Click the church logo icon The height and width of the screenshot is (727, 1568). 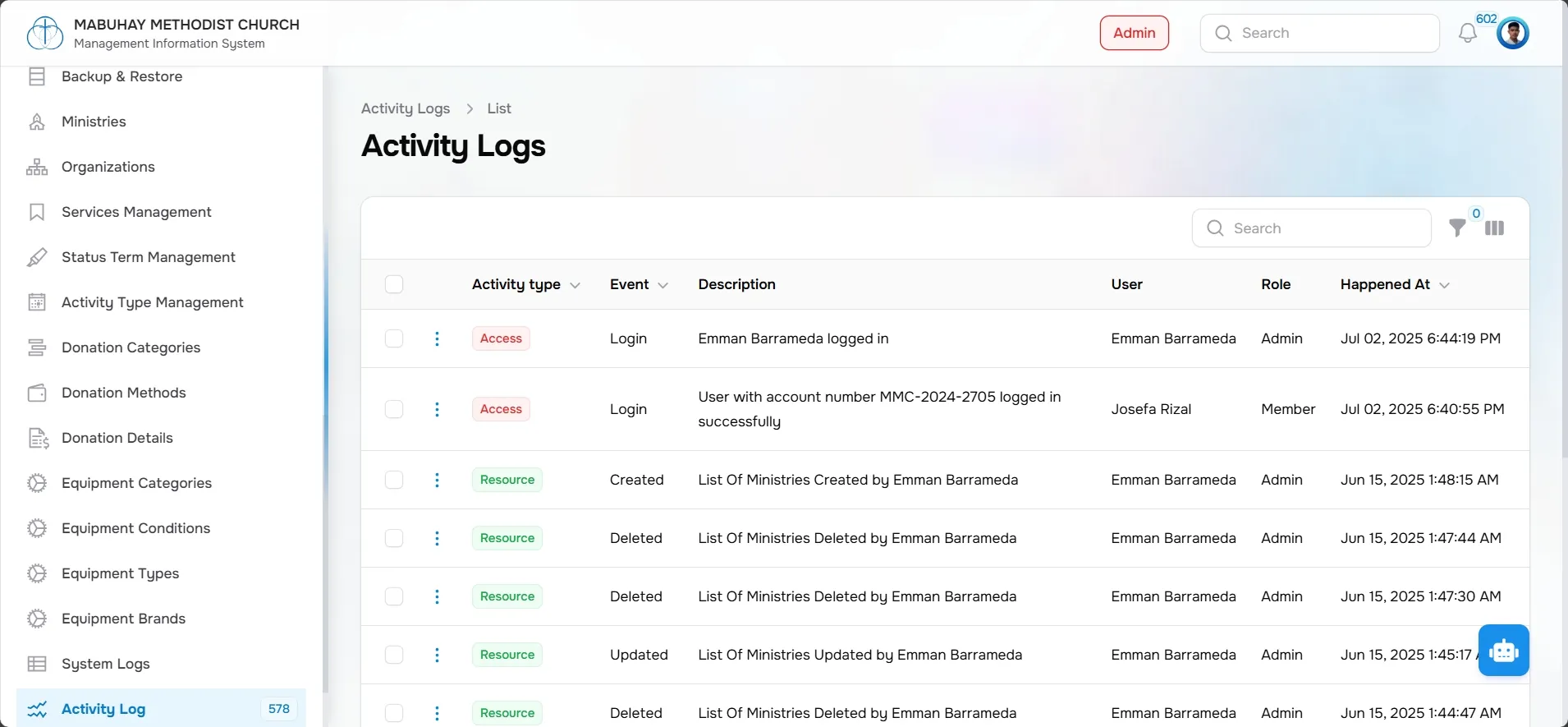45,33
